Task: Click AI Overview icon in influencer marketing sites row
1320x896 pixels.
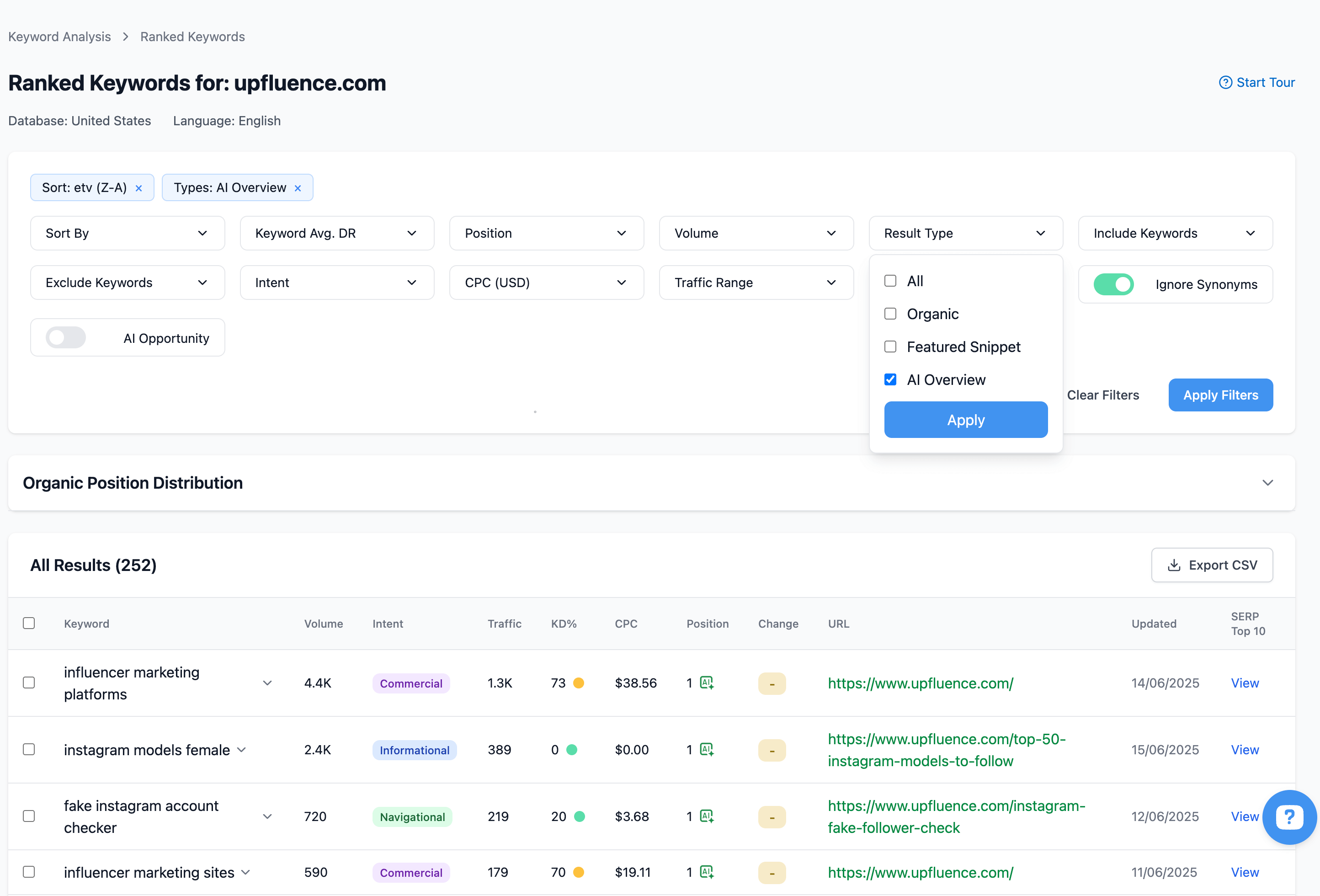Action: click(x=707, y=872)
